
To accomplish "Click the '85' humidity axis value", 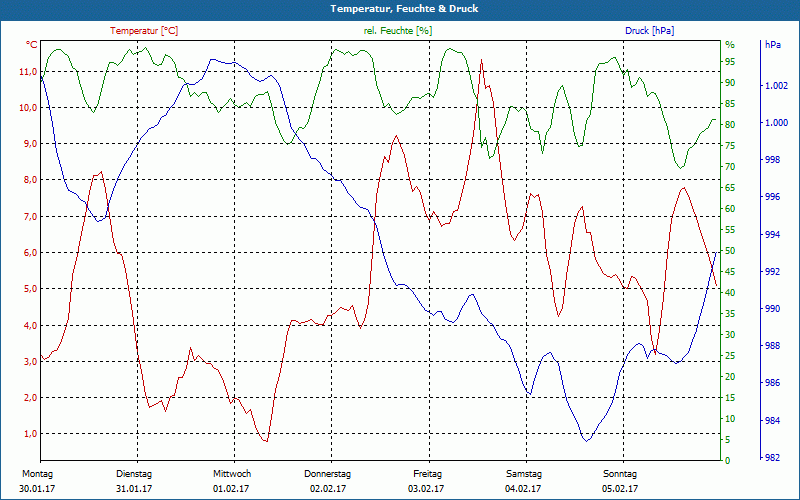I will point(730,104).
